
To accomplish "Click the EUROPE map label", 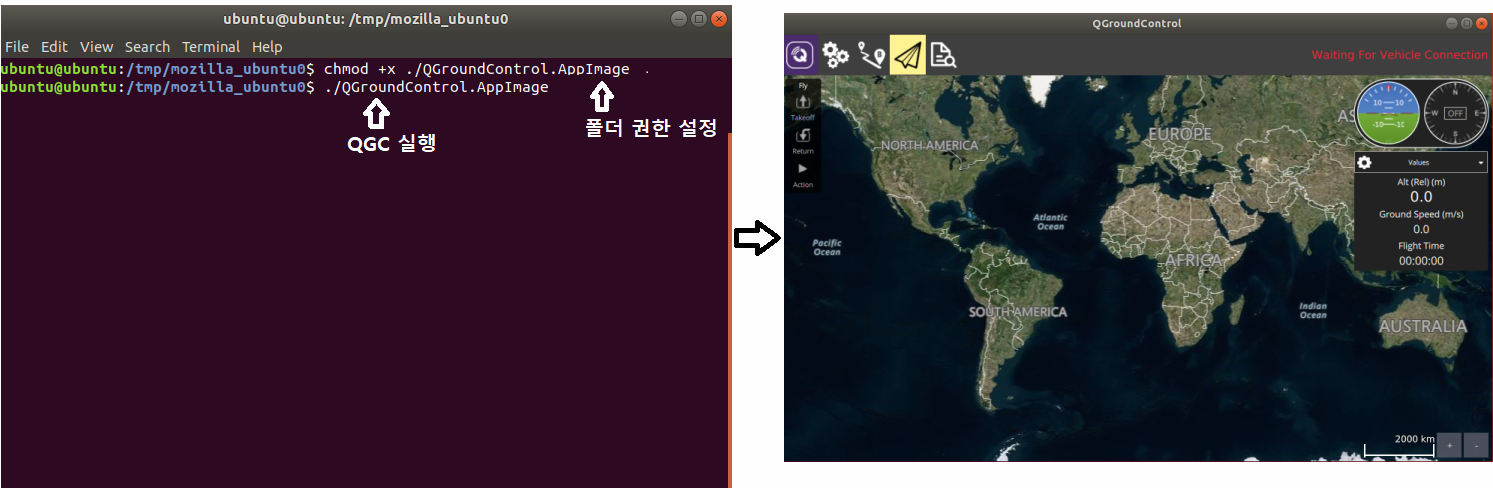I will tap(1179, 134).
